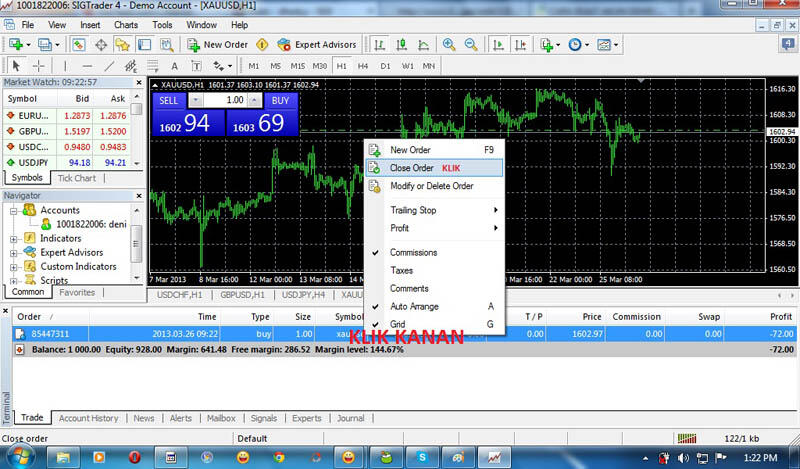The image size is (800, 469).
Task: Expand the Trailing Stop submenu
Action: tap(435, 210)
